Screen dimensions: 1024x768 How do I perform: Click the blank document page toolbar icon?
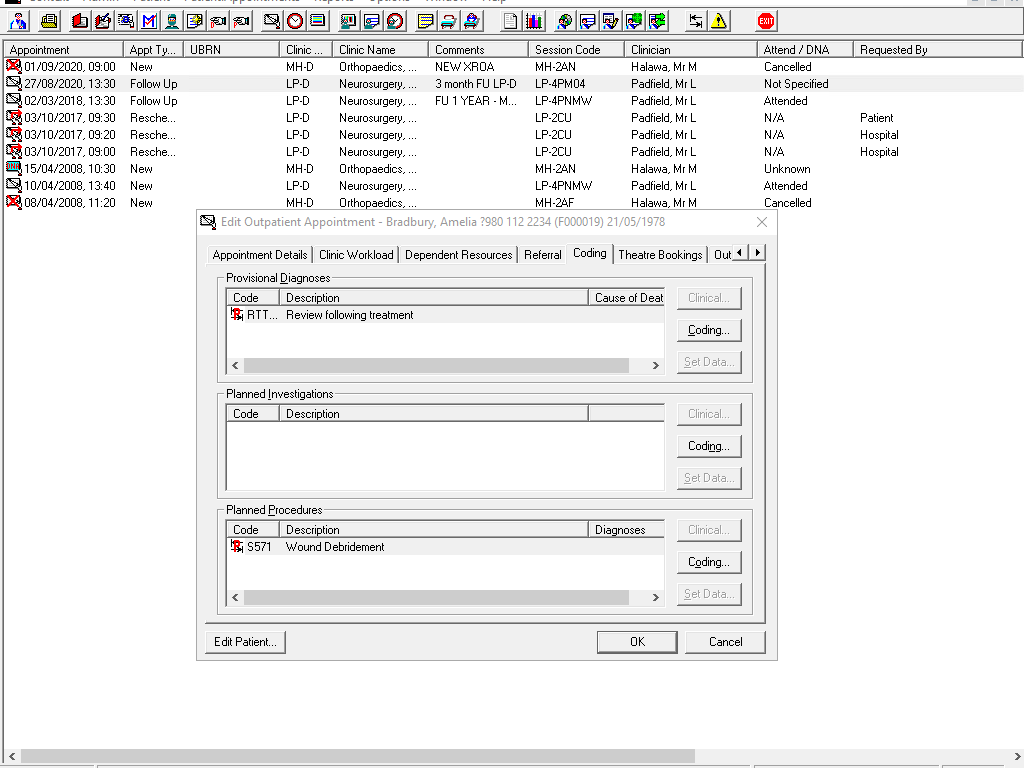510,22
